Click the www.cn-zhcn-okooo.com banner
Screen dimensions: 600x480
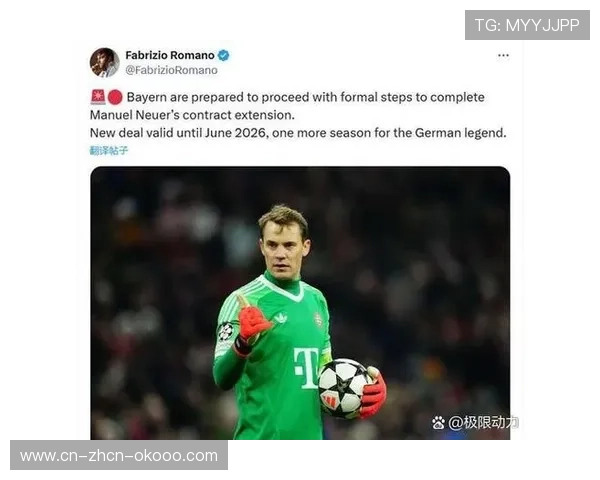click(x=119, y=455)
